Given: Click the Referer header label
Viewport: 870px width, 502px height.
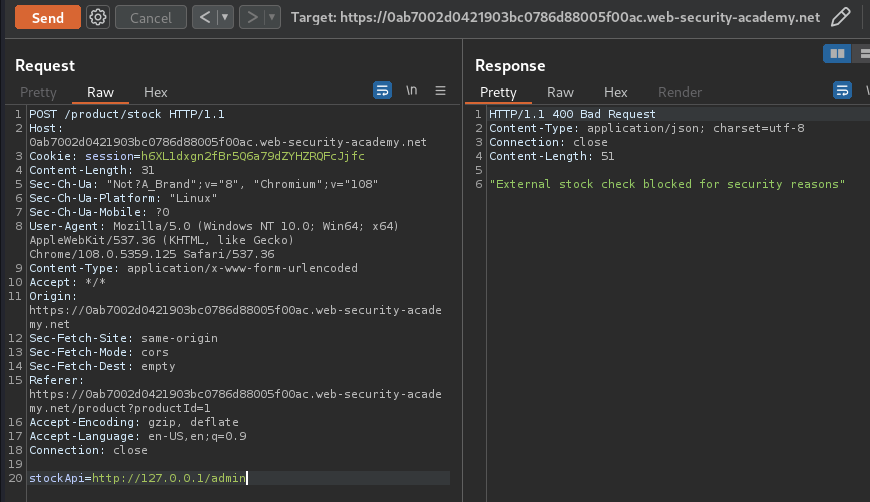Looking at the screenshot, I should (x=56, y=381).
